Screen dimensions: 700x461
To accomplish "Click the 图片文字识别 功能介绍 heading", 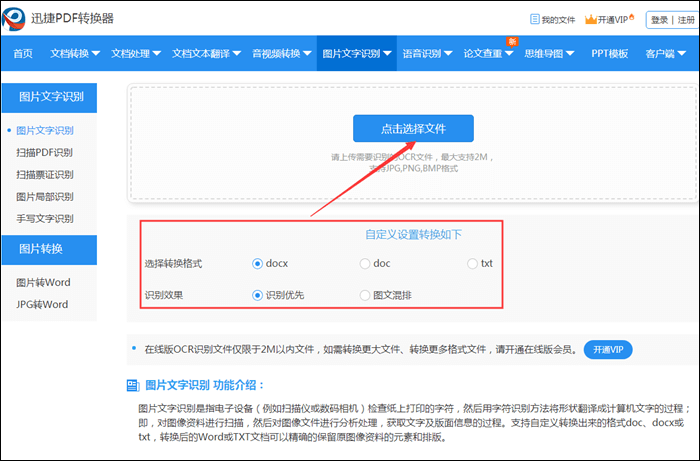I will [205, 385].
